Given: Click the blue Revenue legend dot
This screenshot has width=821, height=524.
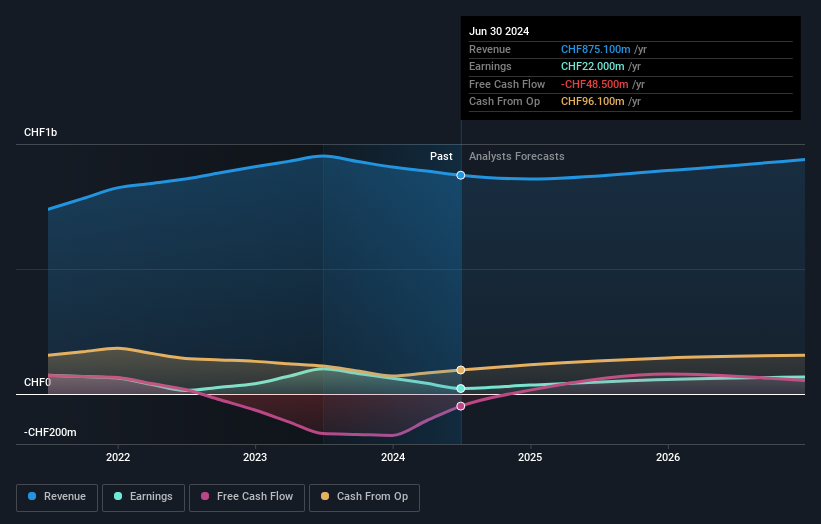Looking at the screenshot, I should pyautogui.click(x=32, y=496).
